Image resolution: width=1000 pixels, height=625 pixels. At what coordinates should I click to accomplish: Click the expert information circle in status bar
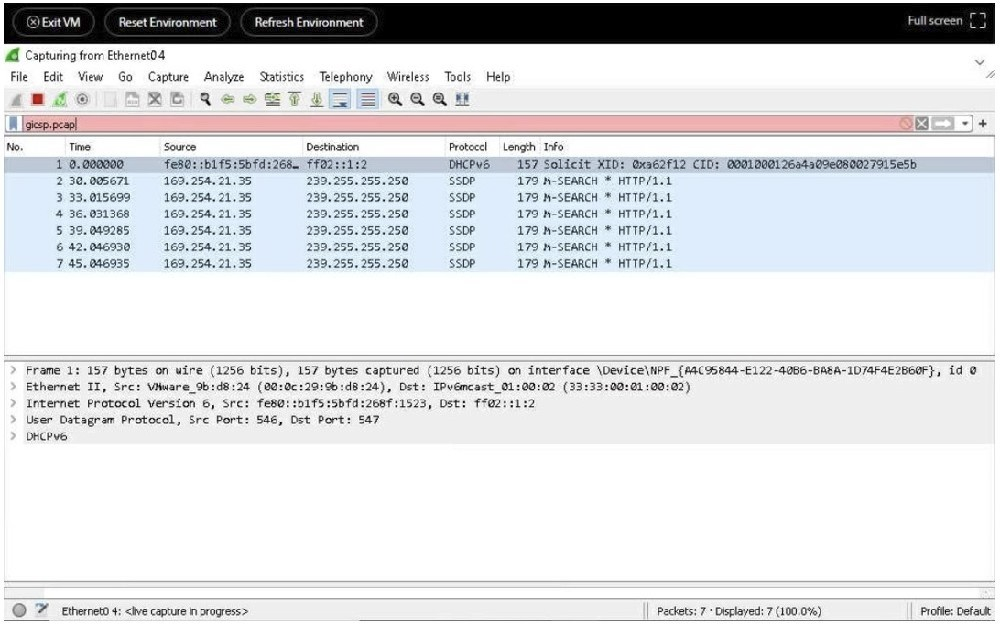coord(19,610)
